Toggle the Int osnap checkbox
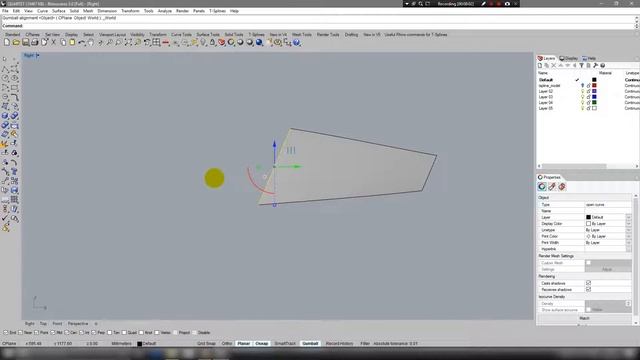640x360 pixels. point(81,333)
